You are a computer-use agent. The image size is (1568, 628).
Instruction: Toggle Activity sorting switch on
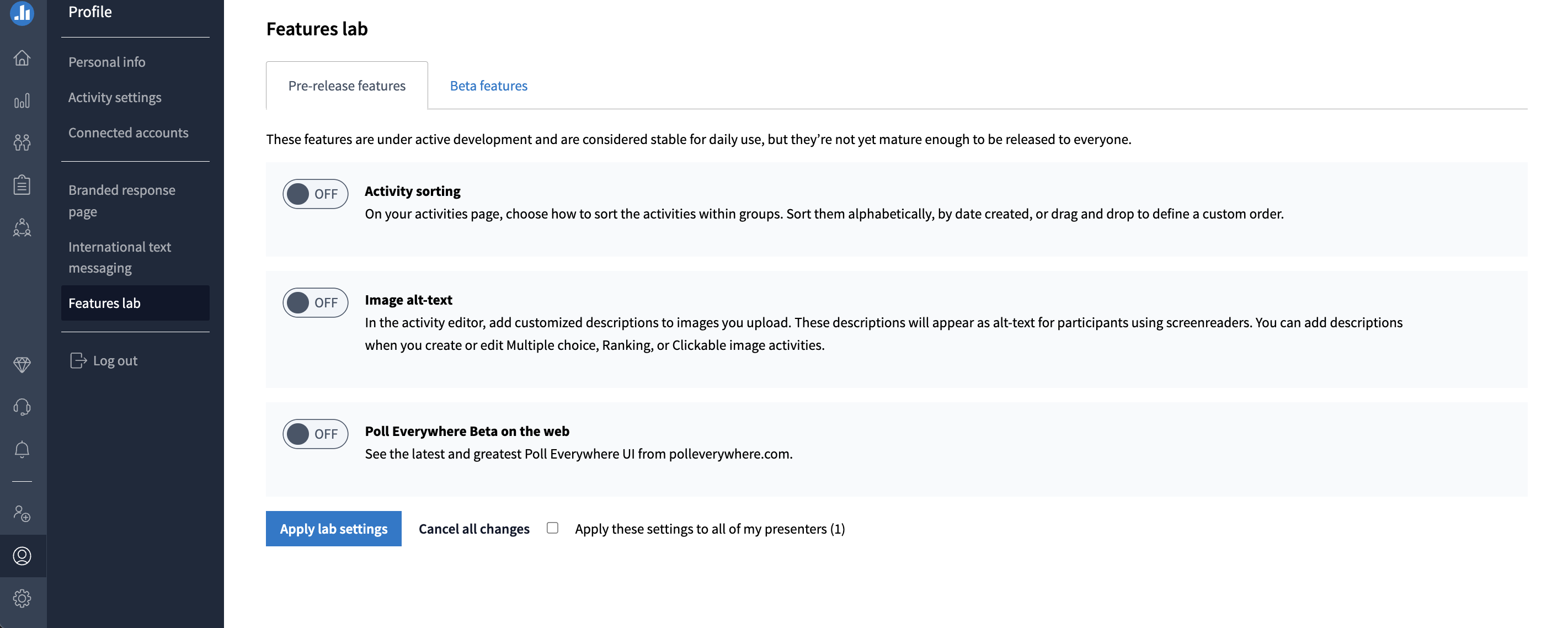tap(315, 194)
